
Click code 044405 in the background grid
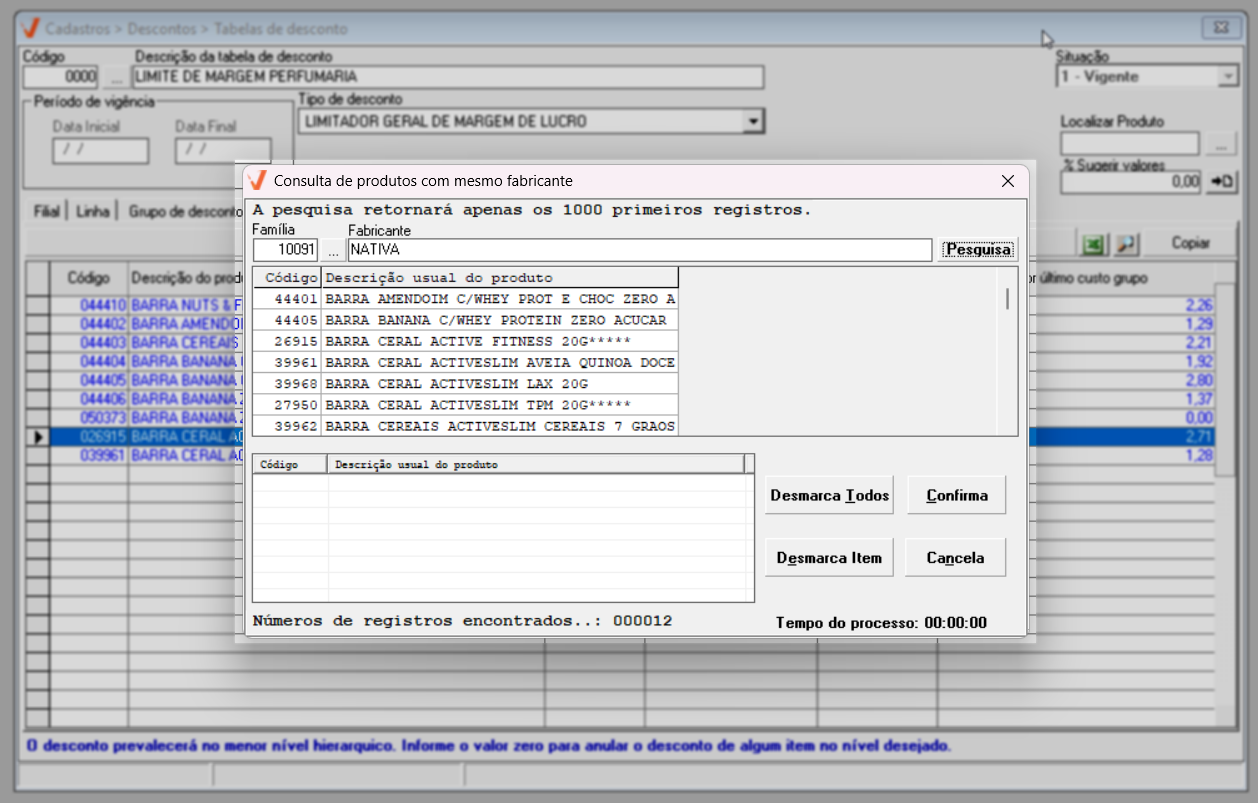click(x=102, y=380)
